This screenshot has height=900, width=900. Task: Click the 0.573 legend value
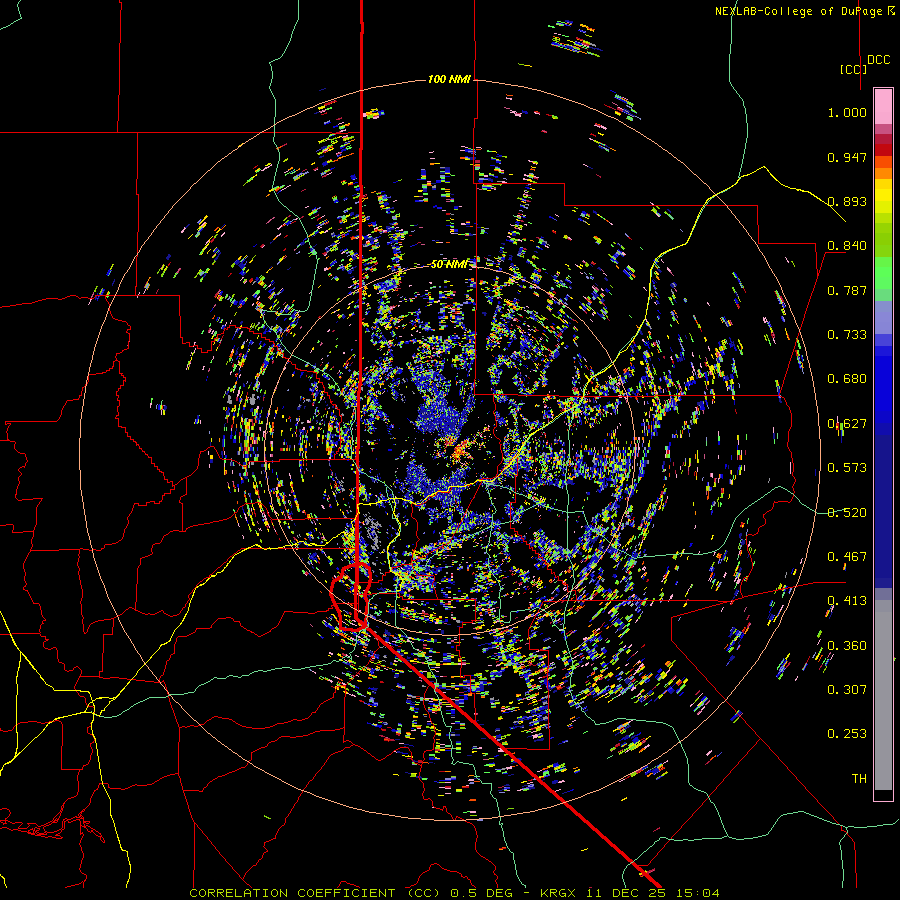click(x=847, y=468)
